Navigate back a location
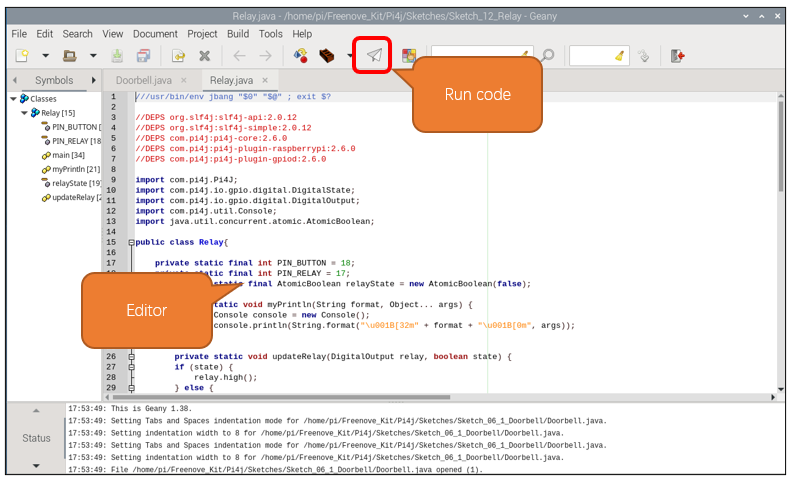Screen dimensions: 791x482 tap(239, 56)
